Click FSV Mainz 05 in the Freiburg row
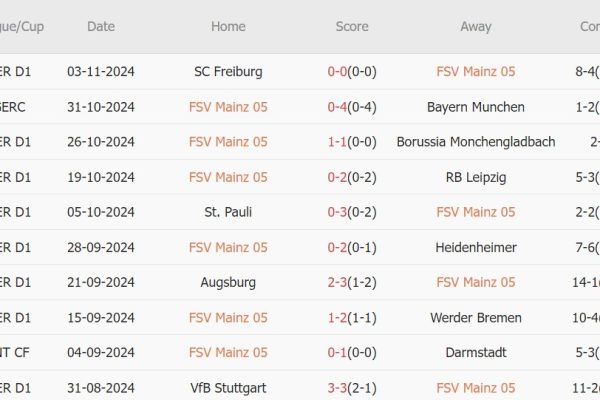The height and width of the screenshot is (400, 600). [x=475, y=71]
